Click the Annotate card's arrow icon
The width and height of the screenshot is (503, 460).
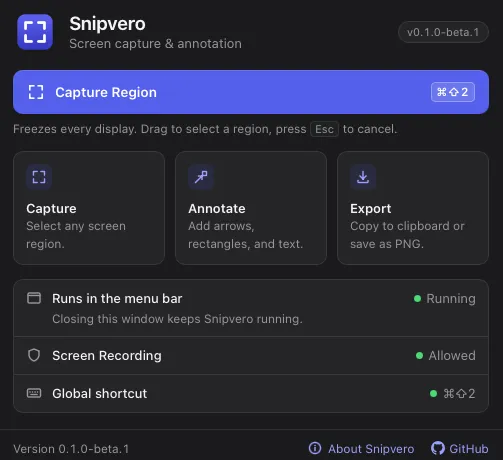point(201,177)
